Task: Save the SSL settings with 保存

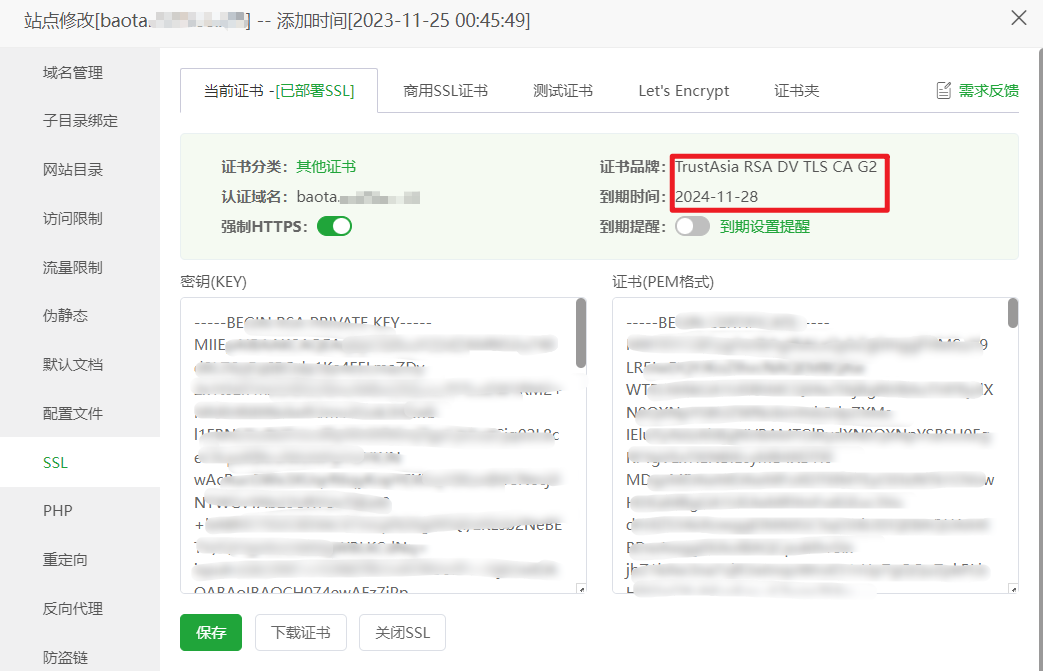Action: (x=211, y=632)
